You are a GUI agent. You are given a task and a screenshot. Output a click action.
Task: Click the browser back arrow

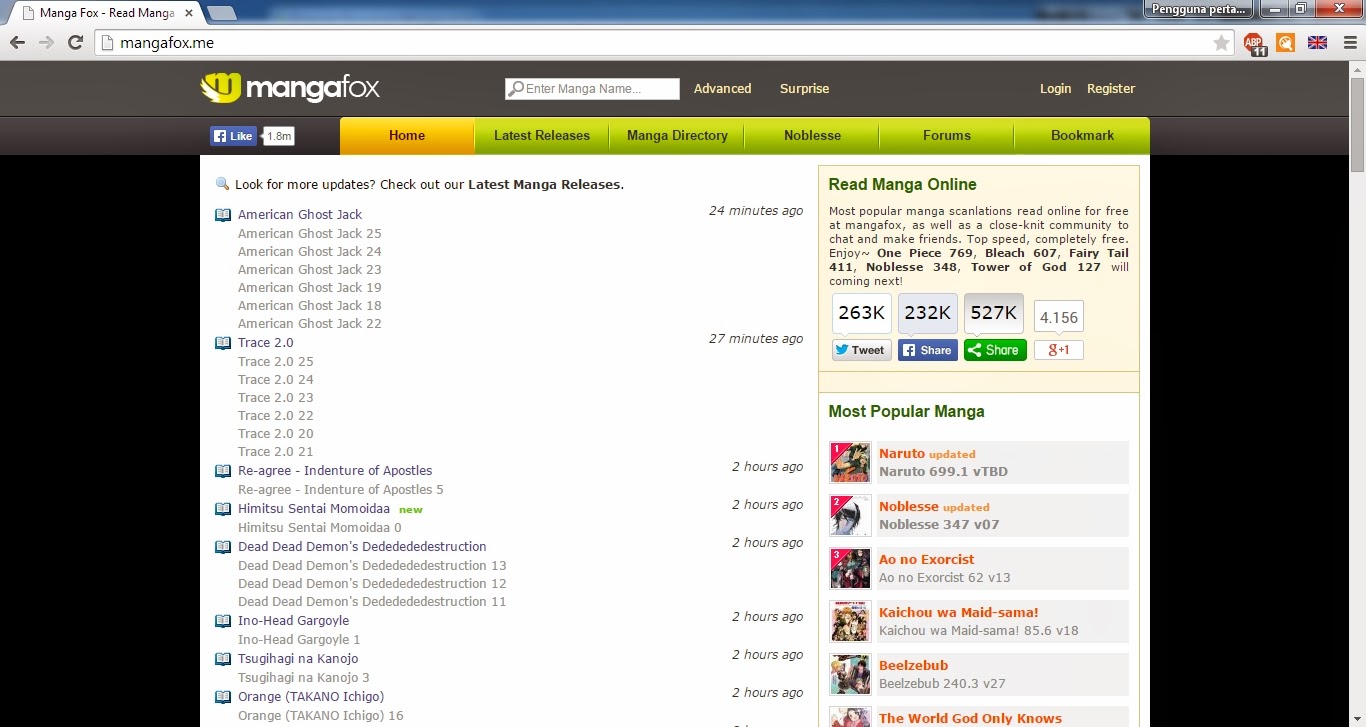17,43
